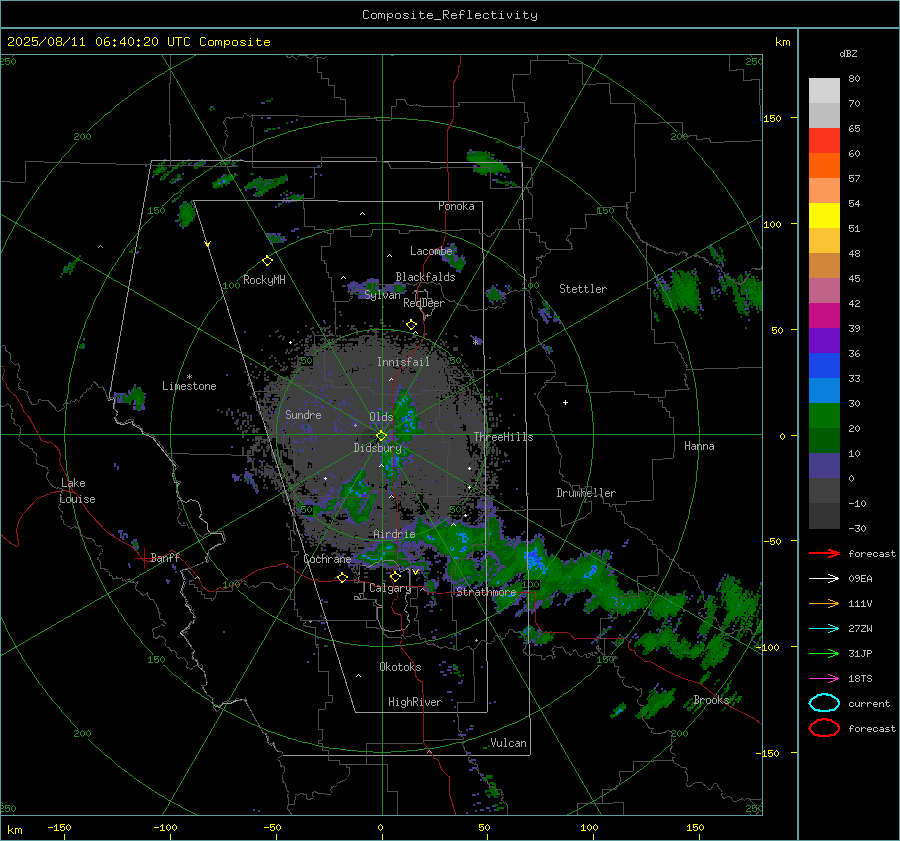The height and width of the screenshot is (841, 900).
Task: Select the slate purple 0-10 dBZ swatch
Action: (x=824, y=466)
